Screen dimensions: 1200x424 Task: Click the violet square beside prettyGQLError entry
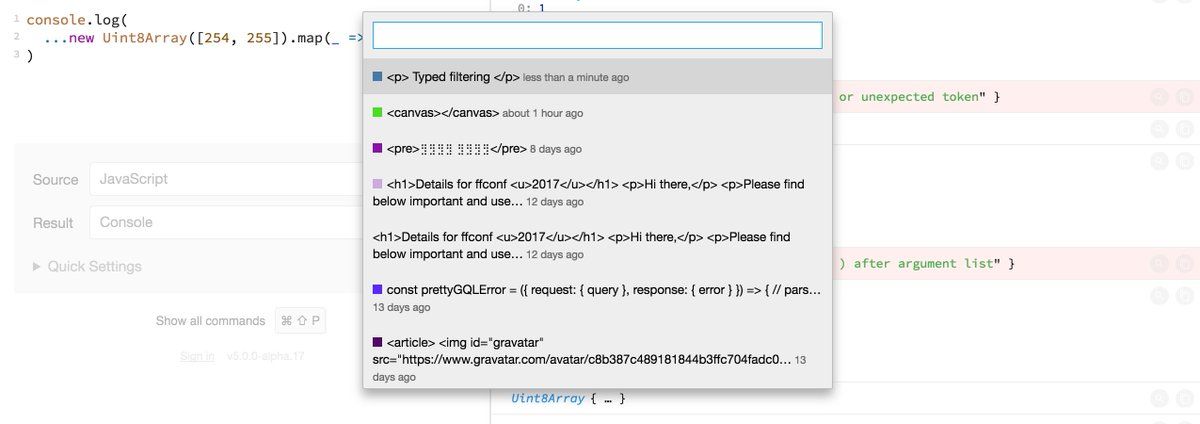(x=377, y=290)
